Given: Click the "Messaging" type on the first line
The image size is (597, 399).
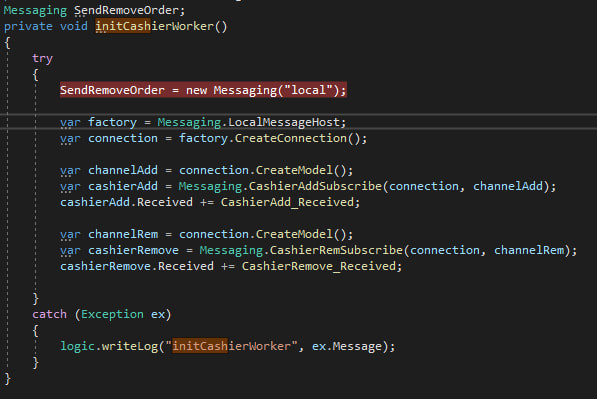Looking at the screenshot, I should [35, 10].
